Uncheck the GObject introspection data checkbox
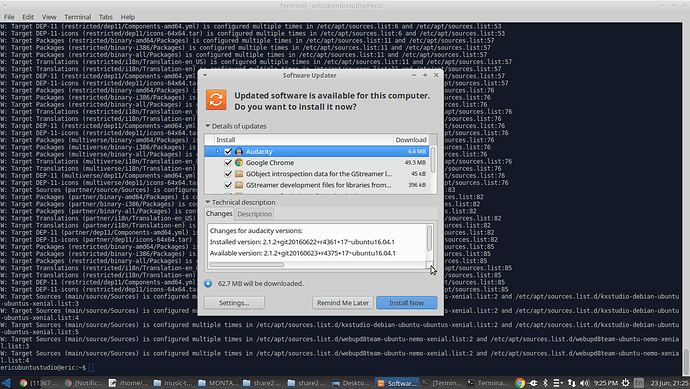 click(x=228, y=174)
